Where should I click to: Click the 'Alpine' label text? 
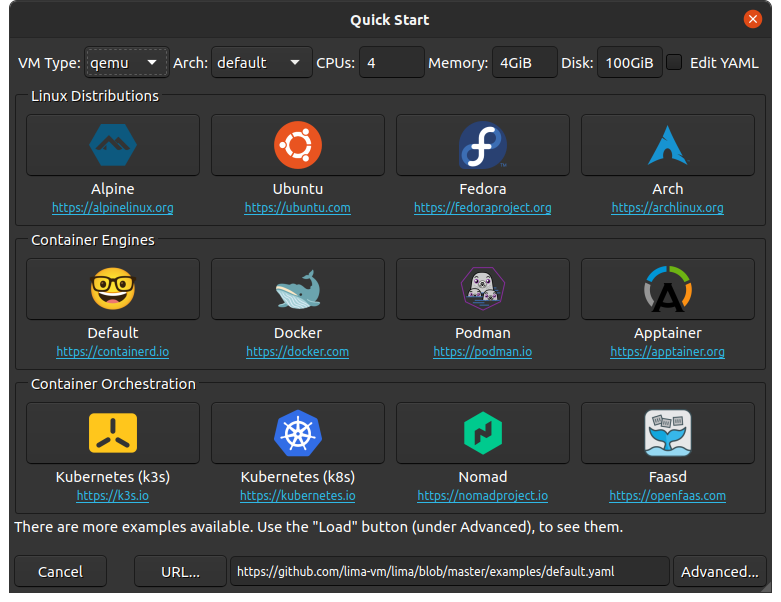[x=113, y=189]
